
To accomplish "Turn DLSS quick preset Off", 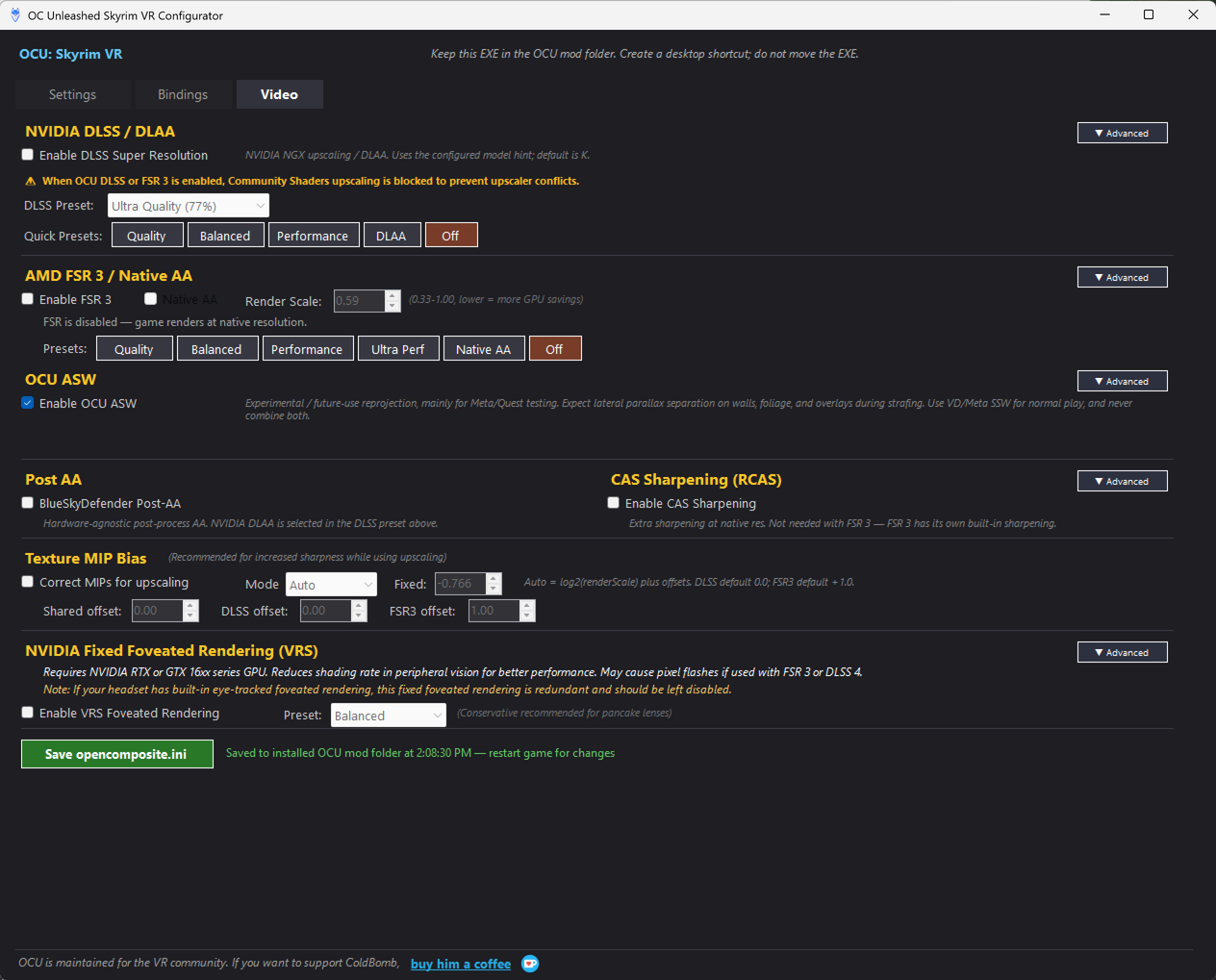I will 450,236.
